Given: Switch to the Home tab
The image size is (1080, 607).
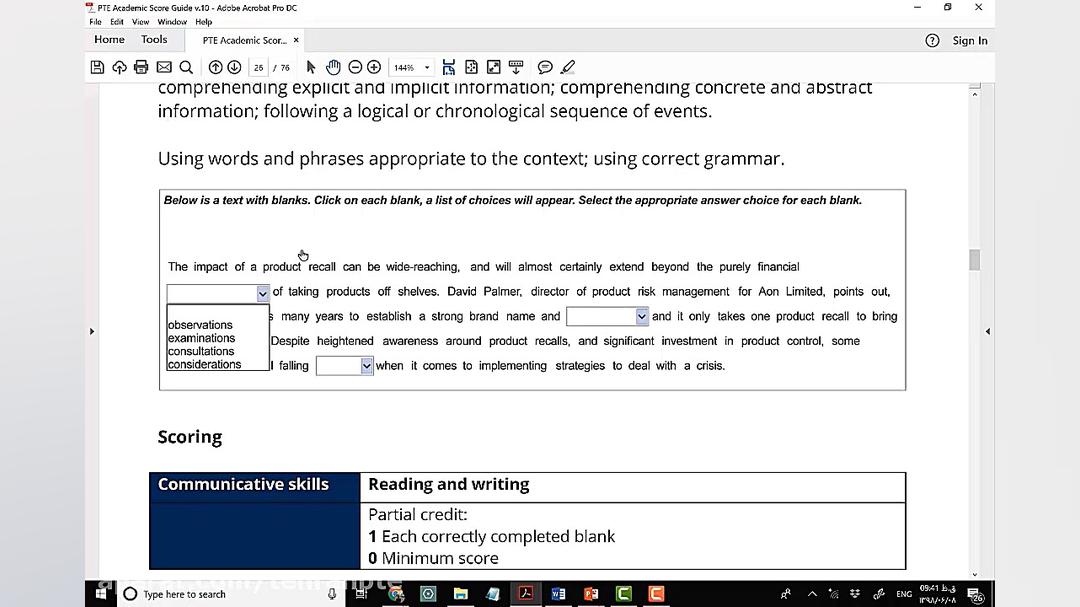Looking at the screenshot, I should (110, 39).
